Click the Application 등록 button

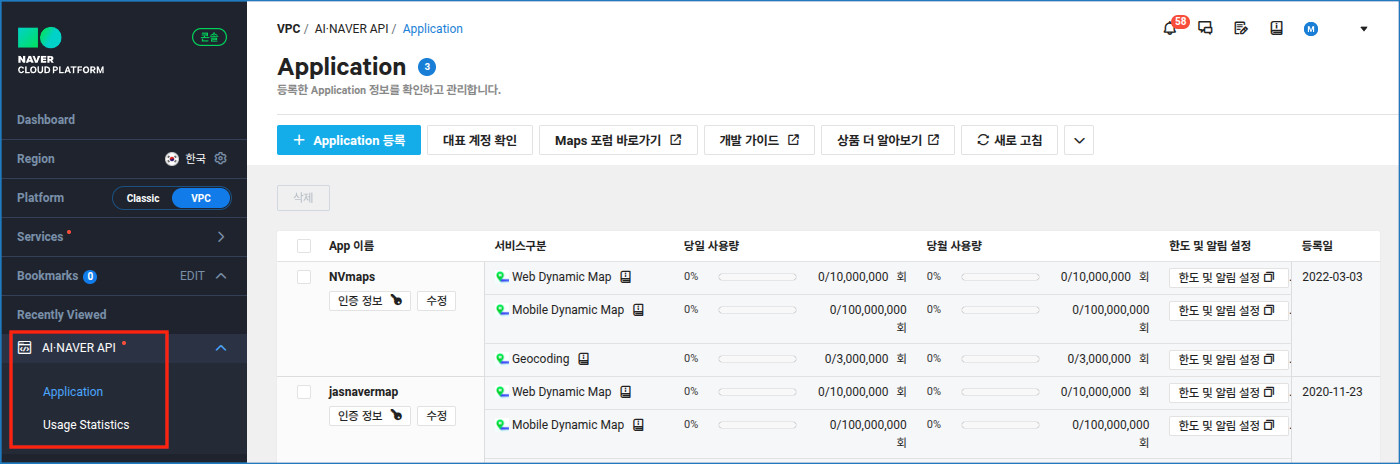[x=349, y=140]
